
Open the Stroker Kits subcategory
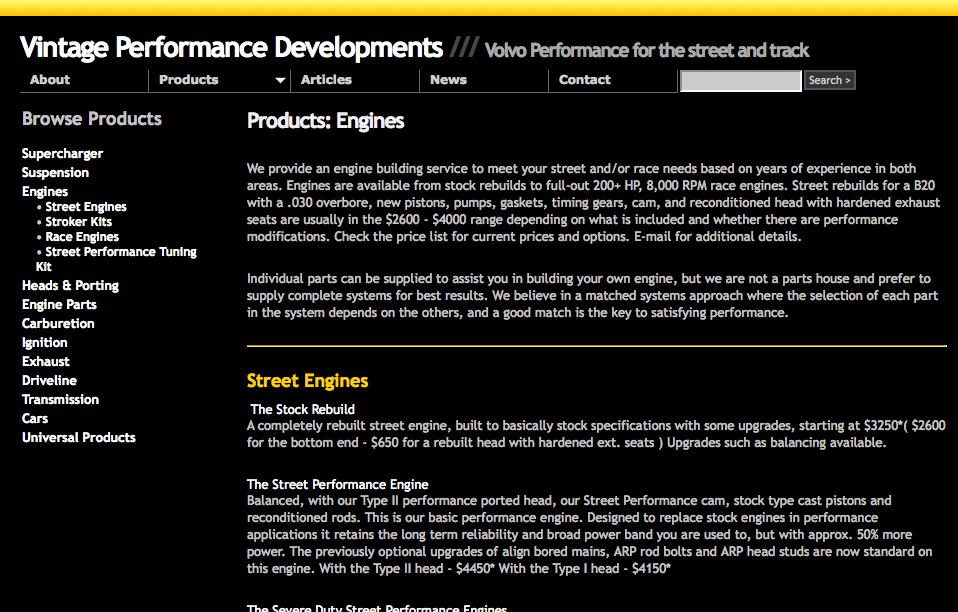79,222
